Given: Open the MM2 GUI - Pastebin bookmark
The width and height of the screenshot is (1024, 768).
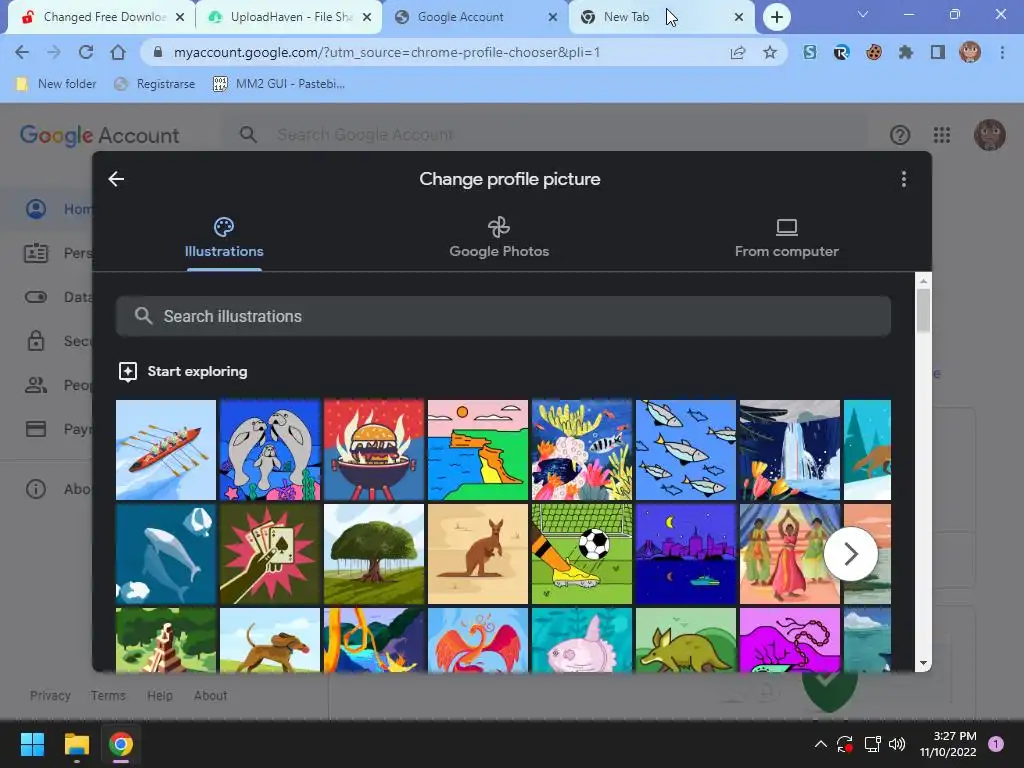Looking at the screenshot, I should click(x=279, y=84).
